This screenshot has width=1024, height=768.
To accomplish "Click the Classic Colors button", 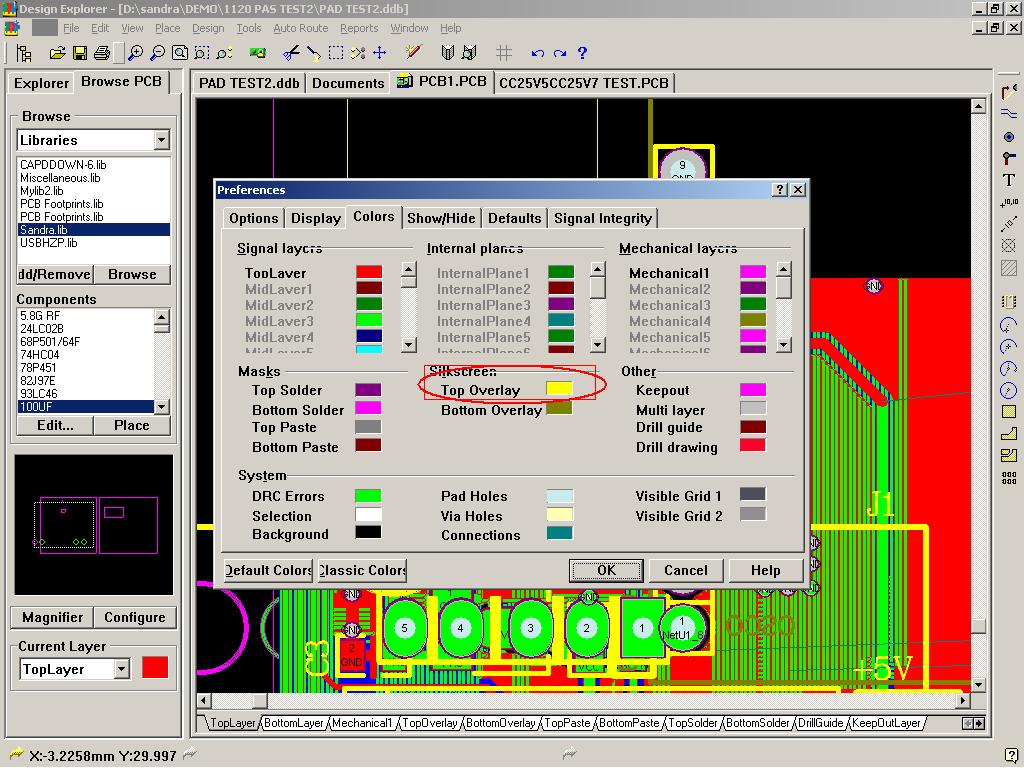I will tap(362, 570).
